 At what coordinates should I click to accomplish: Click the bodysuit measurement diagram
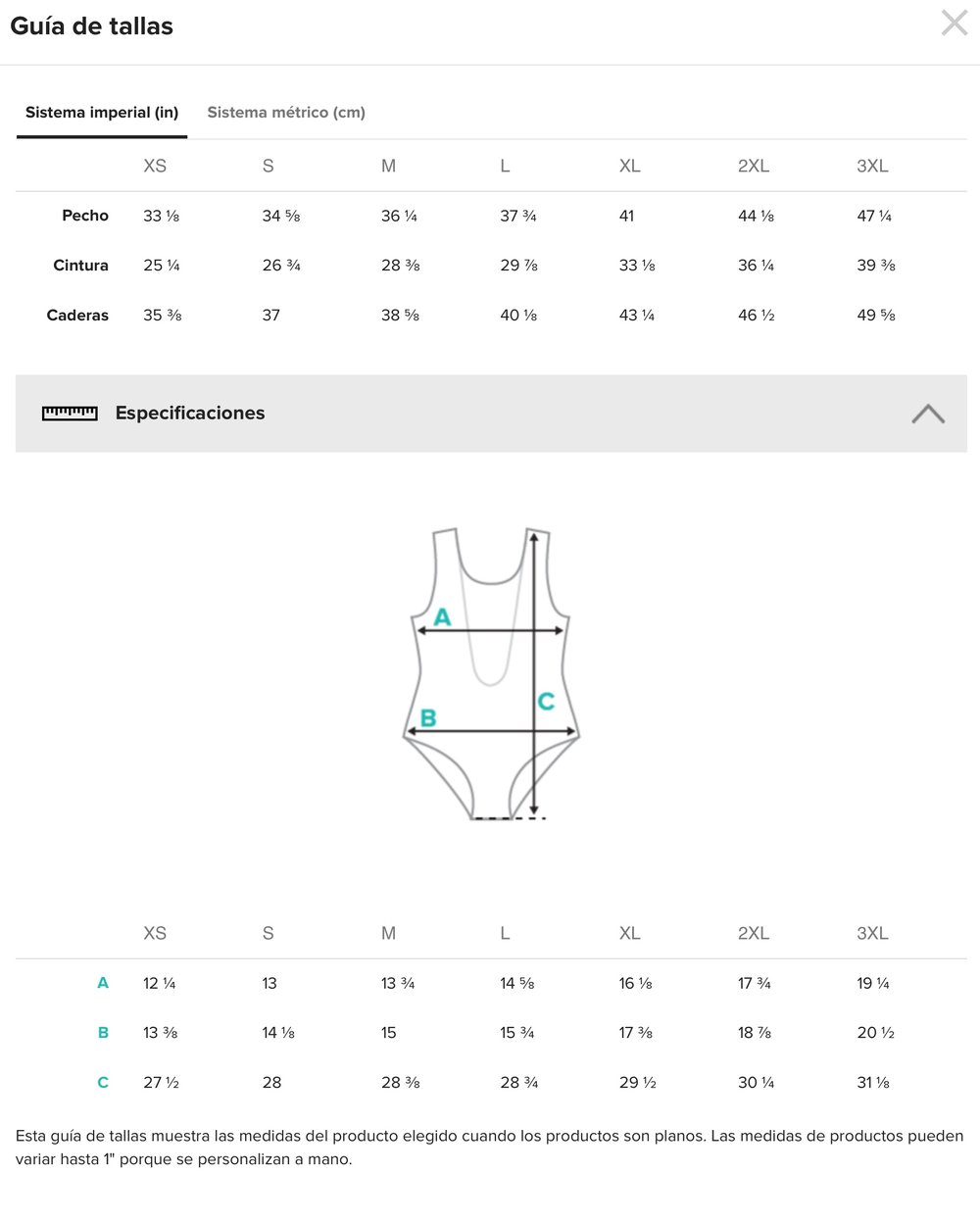[x=491, y=674]
